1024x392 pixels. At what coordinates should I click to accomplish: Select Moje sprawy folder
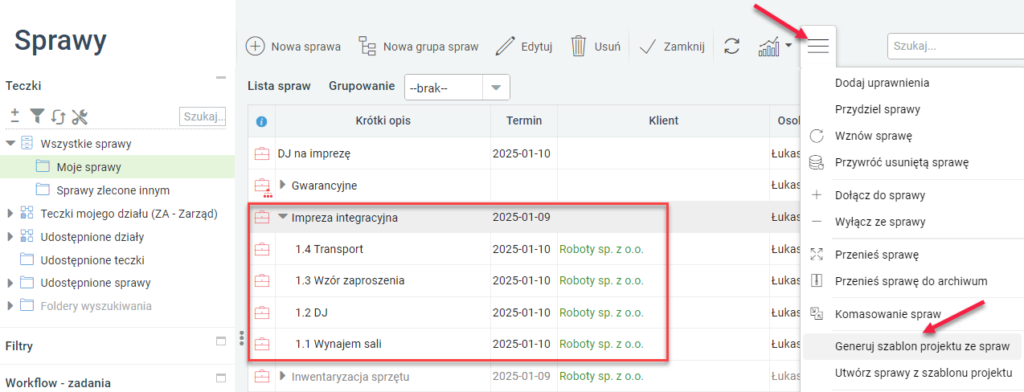click(x=88, y=167)
